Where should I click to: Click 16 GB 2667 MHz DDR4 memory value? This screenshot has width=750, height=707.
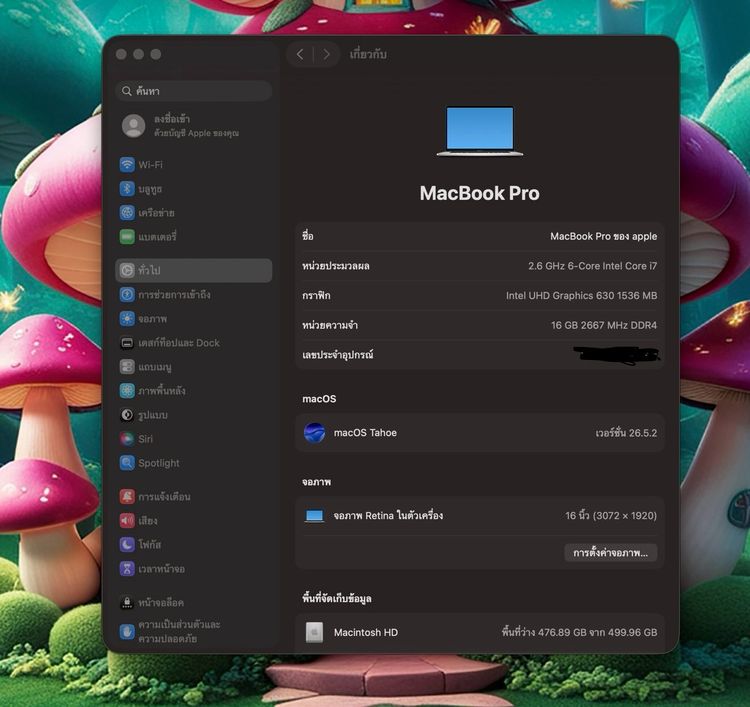click(604, 325)
